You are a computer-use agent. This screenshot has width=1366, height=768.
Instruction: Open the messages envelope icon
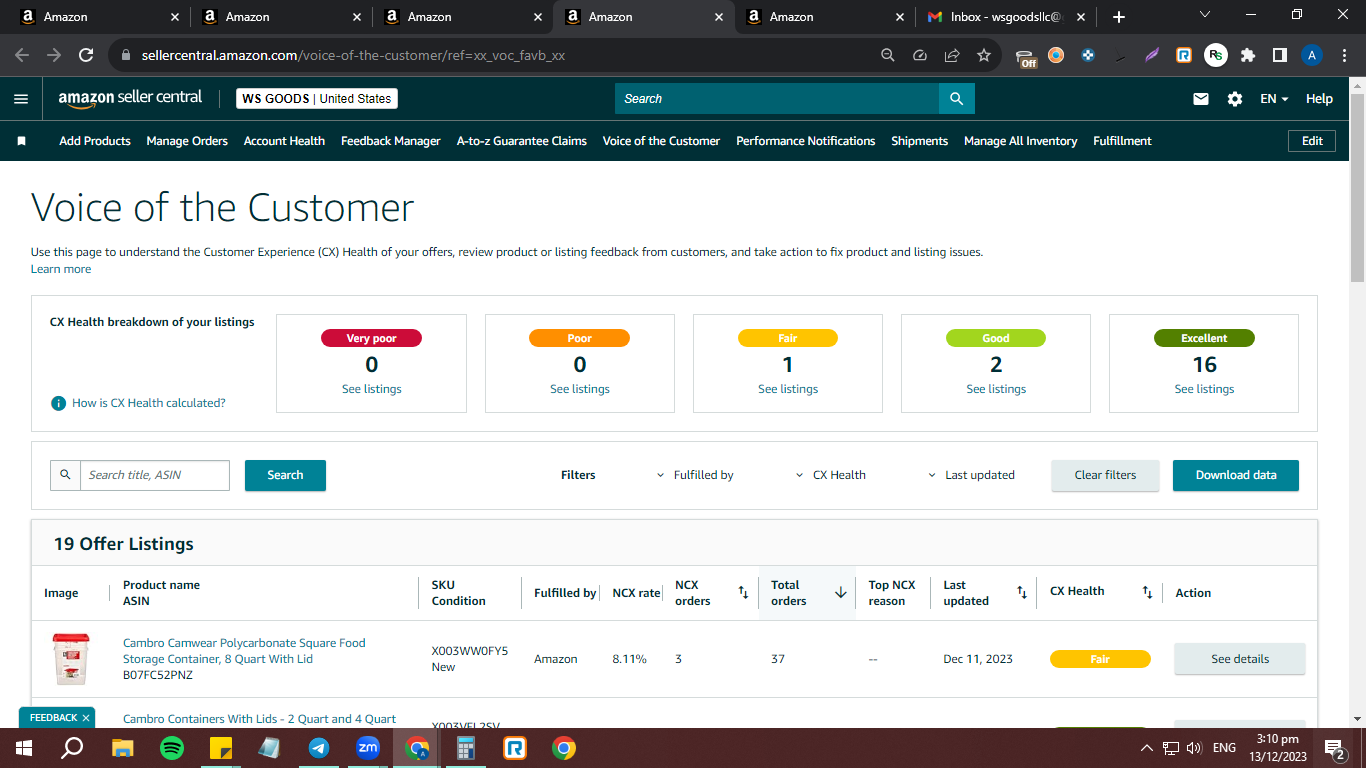[x=1201, y=99]
